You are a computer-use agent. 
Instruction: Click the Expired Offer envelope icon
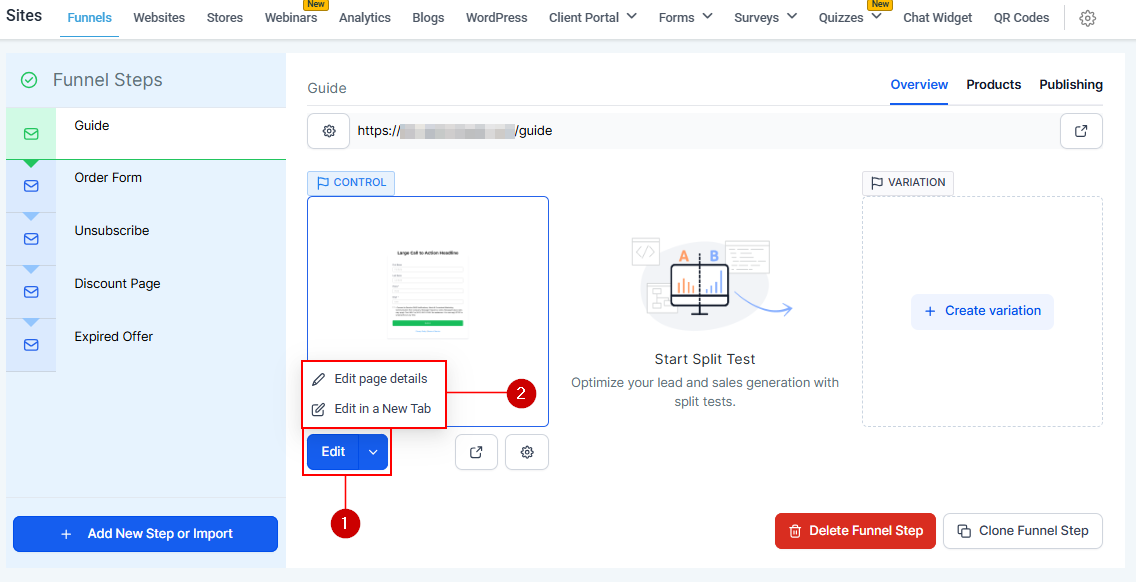31,345
